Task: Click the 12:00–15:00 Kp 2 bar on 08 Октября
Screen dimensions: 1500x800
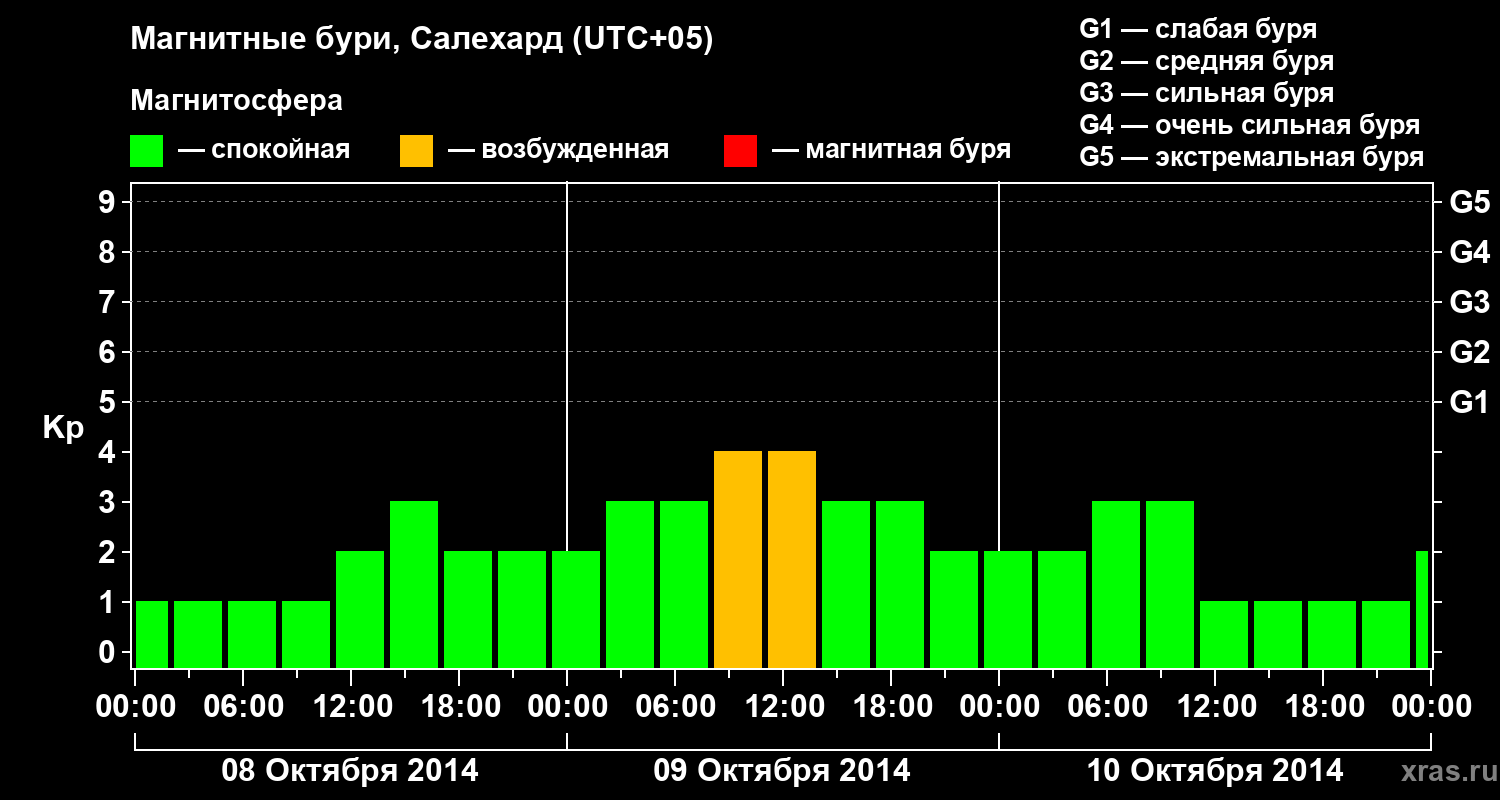Action: [x=360, y=610]
